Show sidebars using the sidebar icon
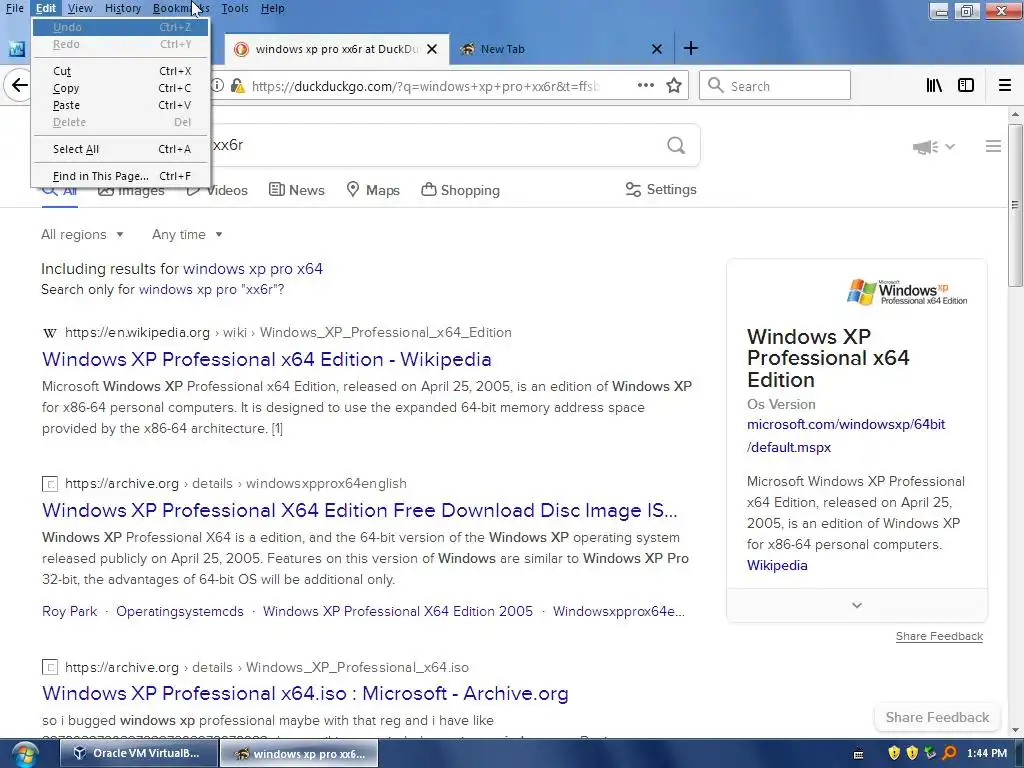The width and height of the screenshot is (1024, 768). (x=965, y=86)
